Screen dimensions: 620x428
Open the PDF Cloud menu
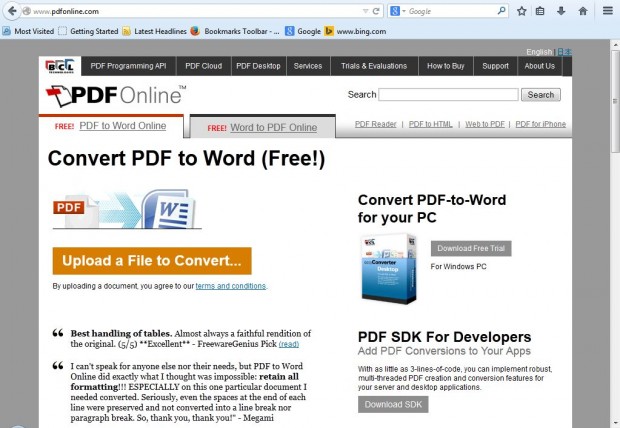[204, 66]
